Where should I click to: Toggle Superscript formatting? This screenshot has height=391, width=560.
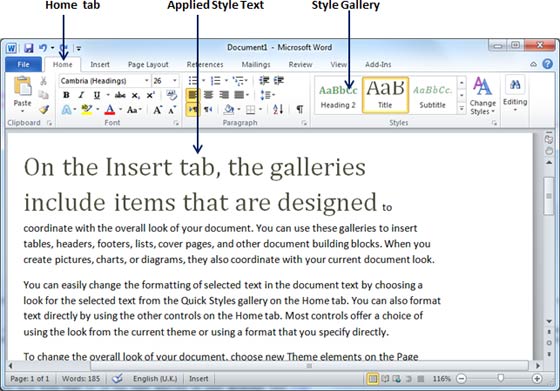(151, 95)
